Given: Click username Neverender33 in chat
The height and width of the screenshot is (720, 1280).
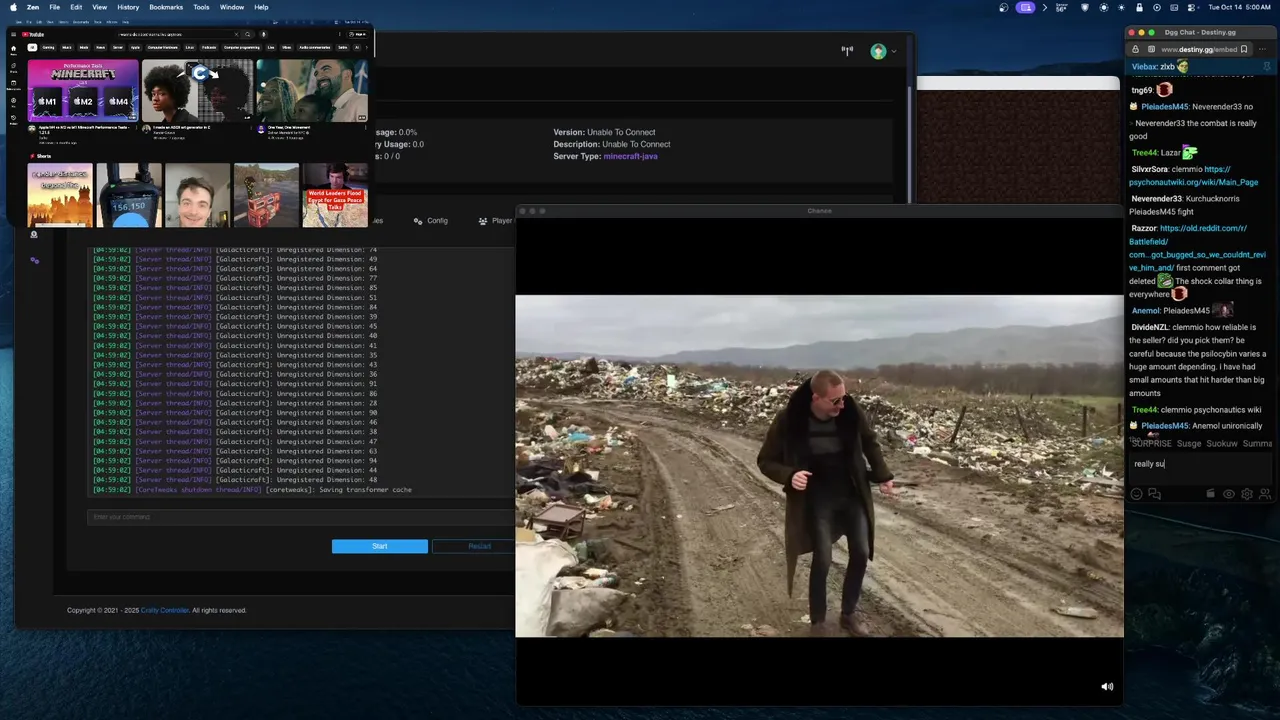Looking at the screenshot, I should click(1156, 199).
